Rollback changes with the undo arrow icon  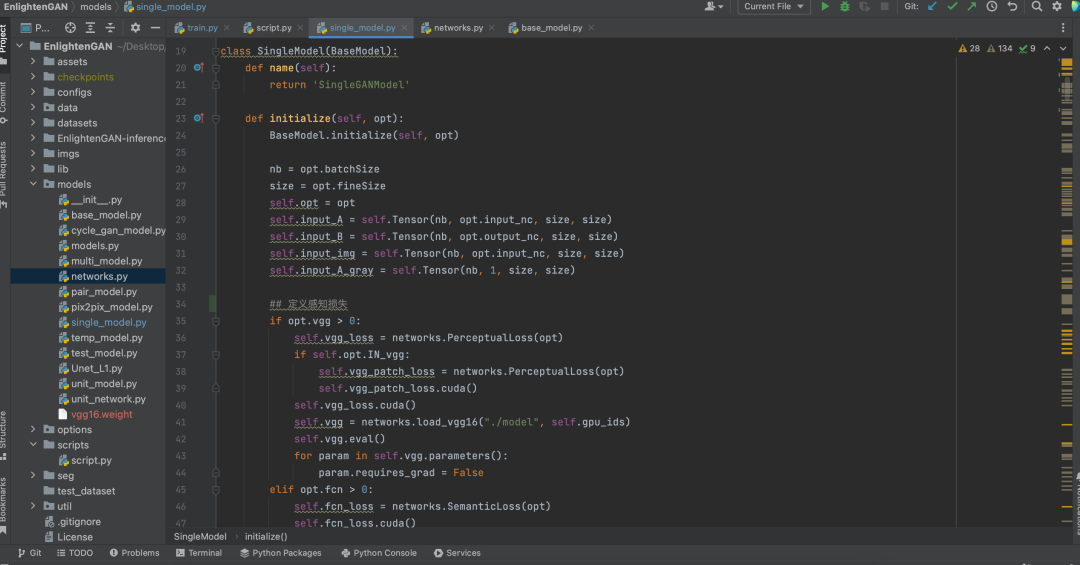tap(1012, 7)
